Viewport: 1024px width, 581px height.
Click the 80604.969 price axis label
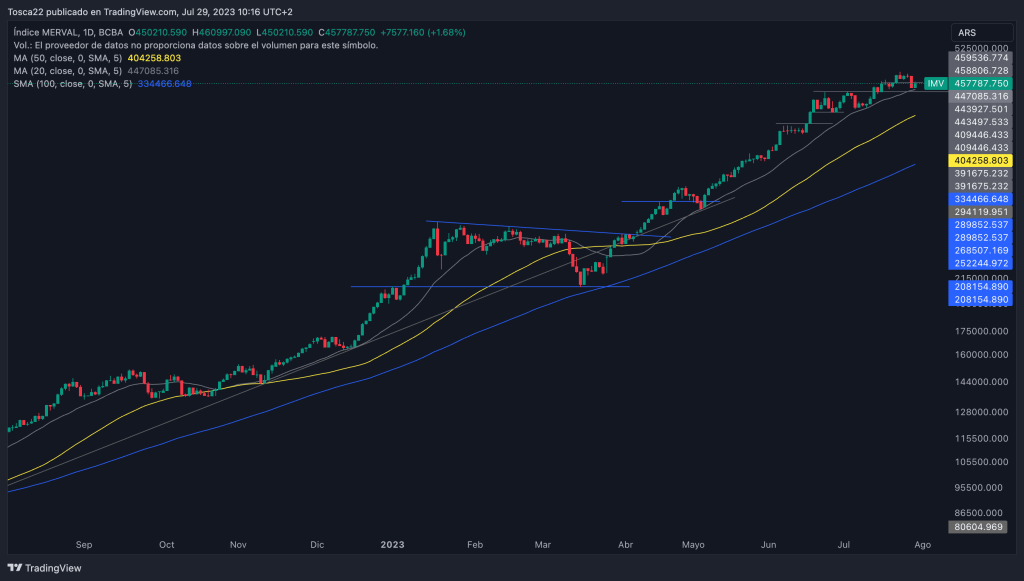[x=980, y=526]
